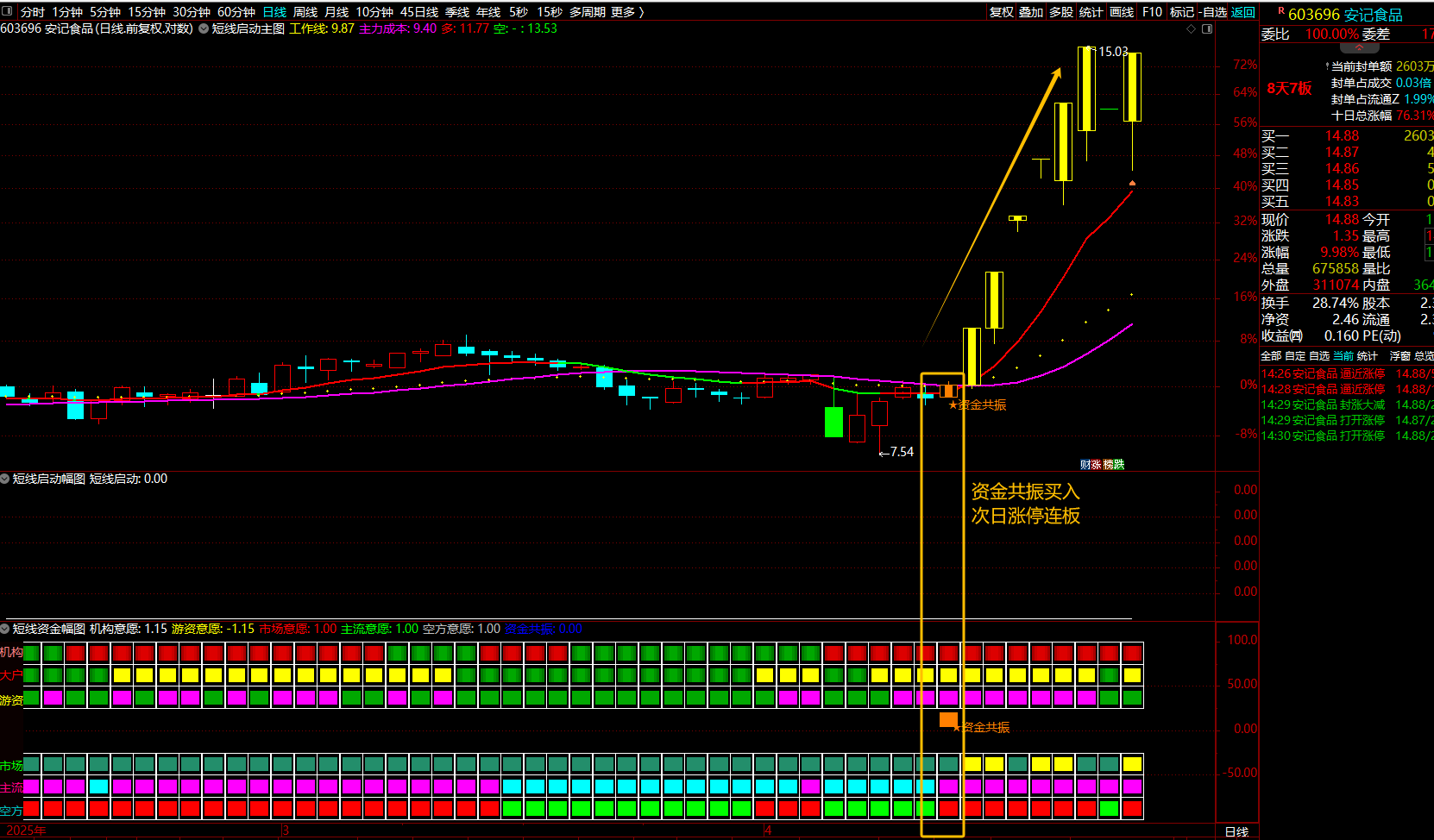Select the 45日线 period tab

[419, 12]
